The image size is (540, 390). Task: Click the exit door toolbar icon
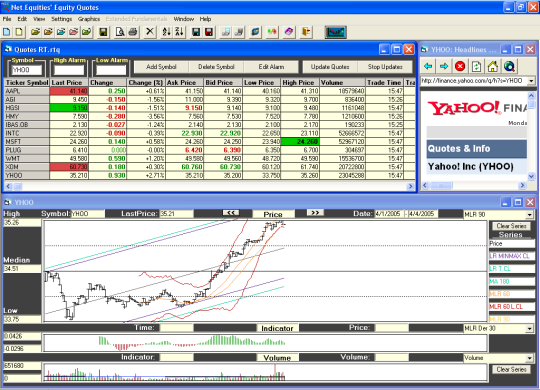(306, 32)
